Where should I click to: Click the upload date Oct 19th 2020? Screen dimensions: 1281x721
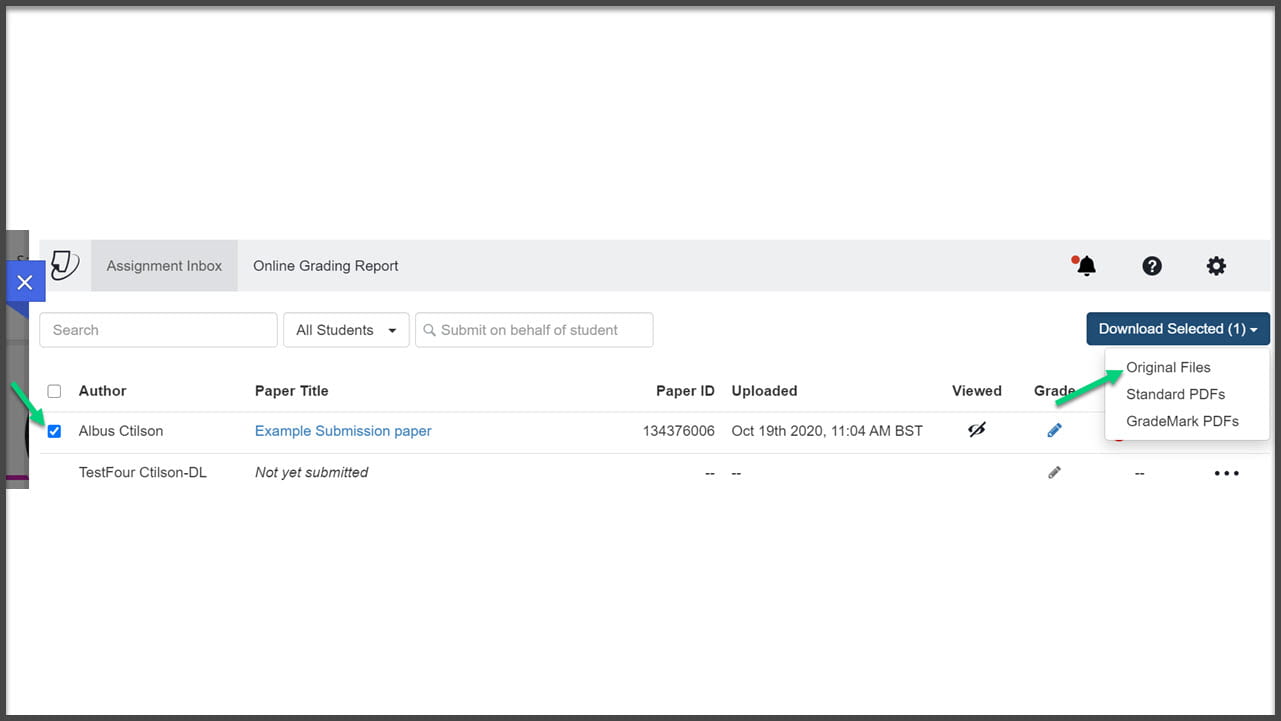tap(827, 431)
